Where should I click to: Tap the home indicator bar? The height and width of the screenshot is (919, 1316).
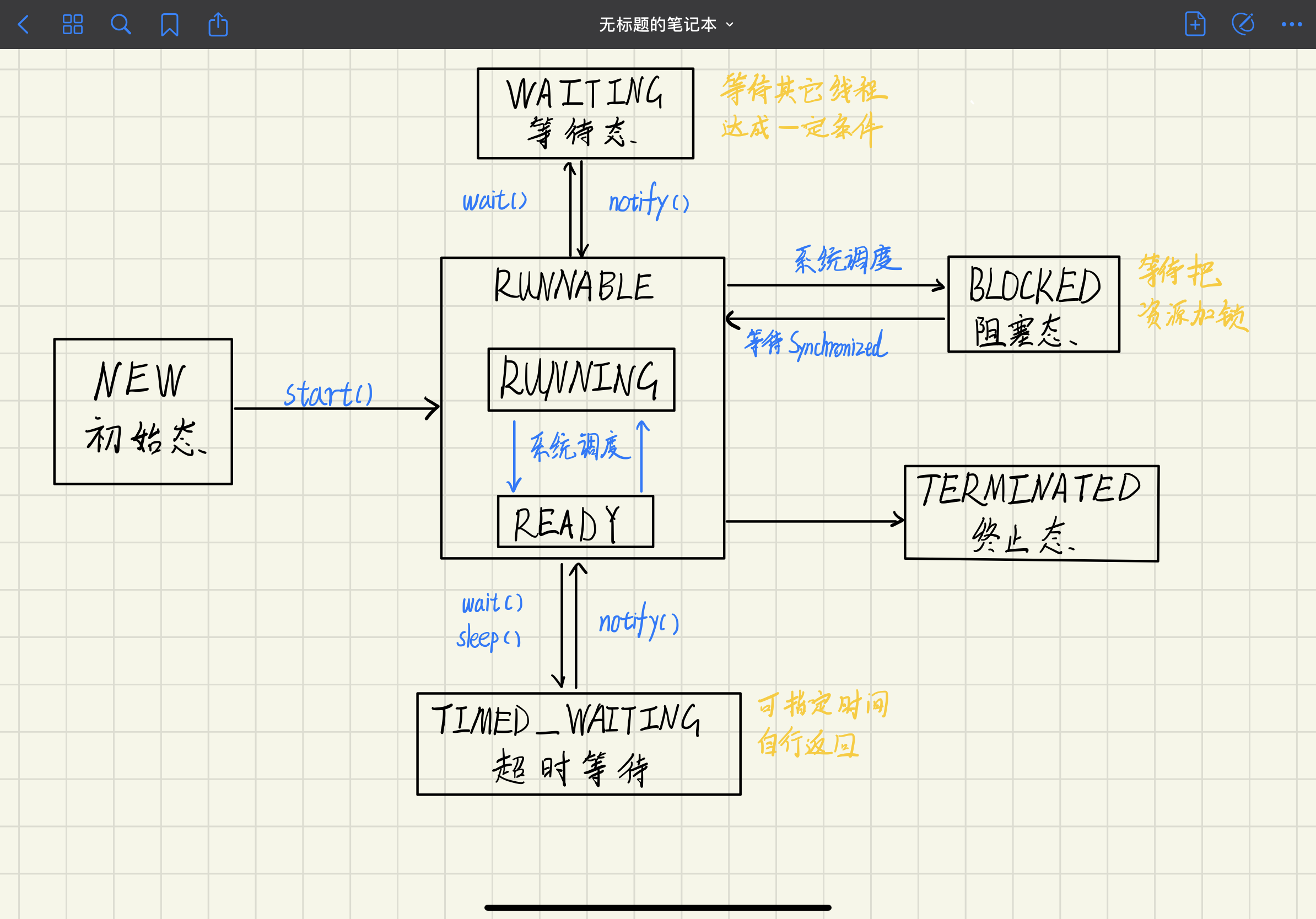(x=658, y=907)
